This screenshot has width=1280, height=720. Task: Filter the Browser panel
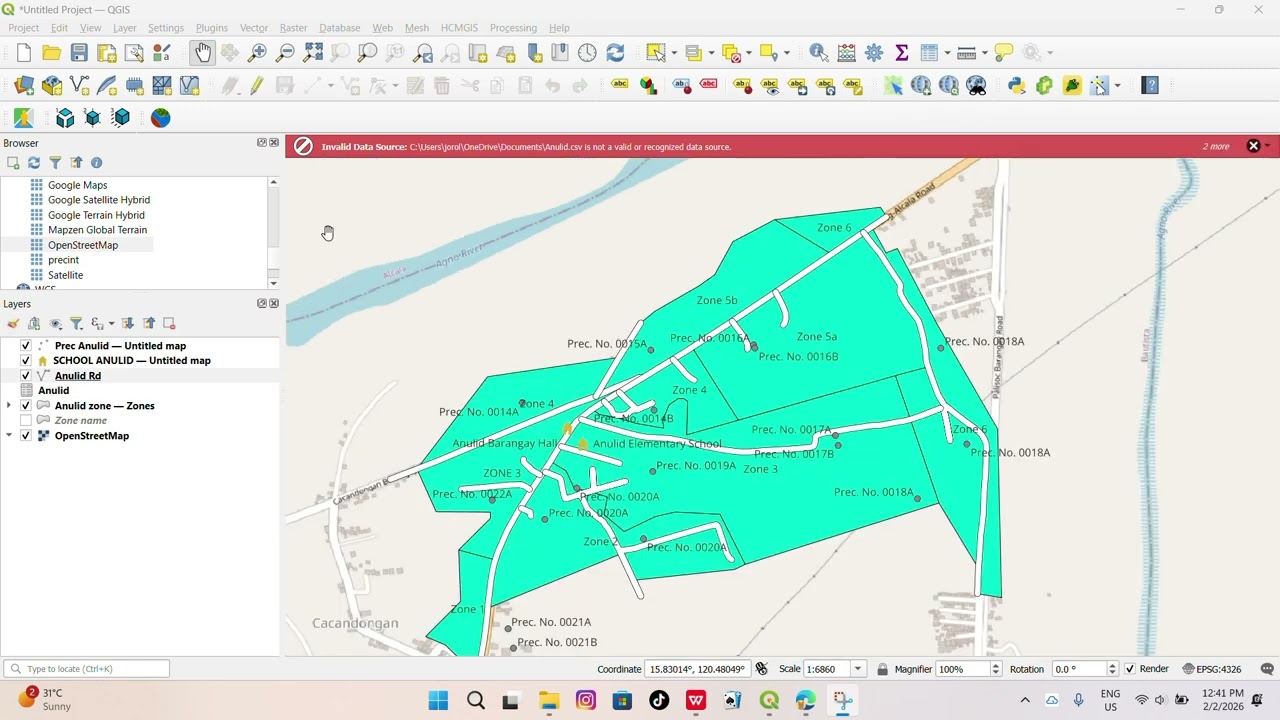tap(55, 163)
